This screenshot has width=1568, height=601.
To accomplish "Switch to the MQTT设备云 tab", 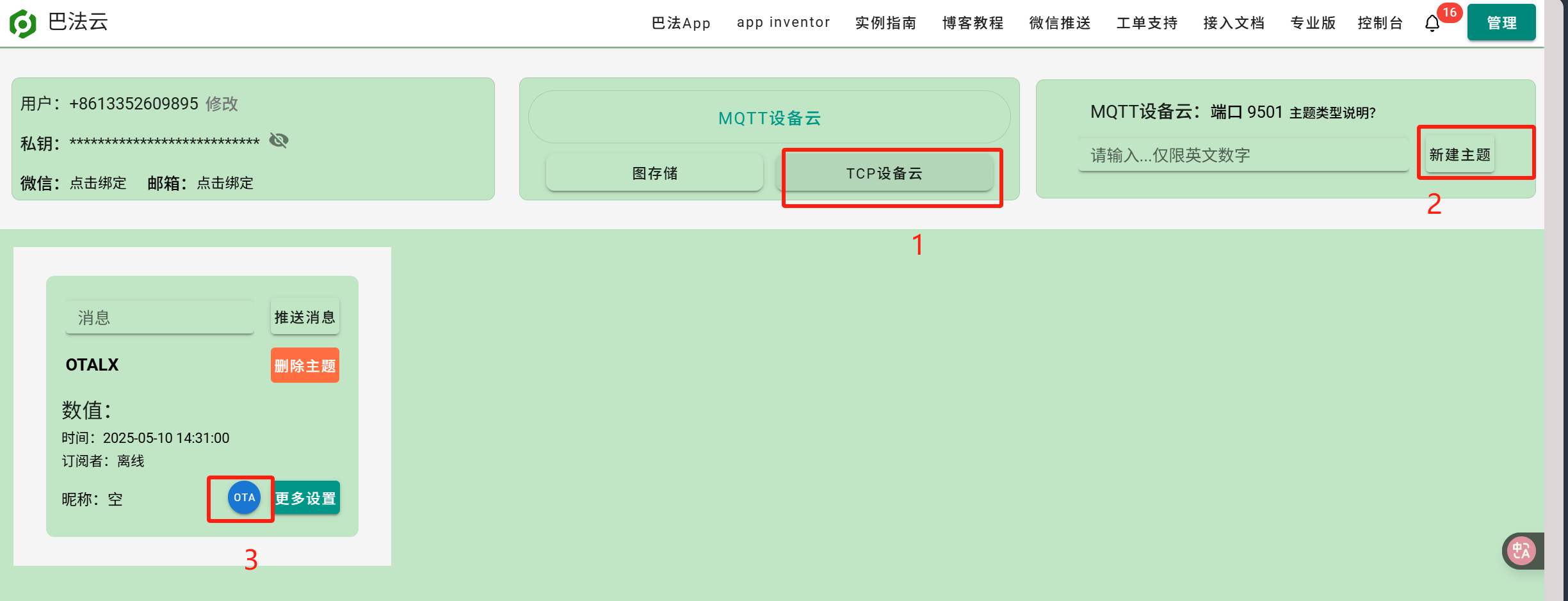I will pyautogui.click(x=769, y=117).
